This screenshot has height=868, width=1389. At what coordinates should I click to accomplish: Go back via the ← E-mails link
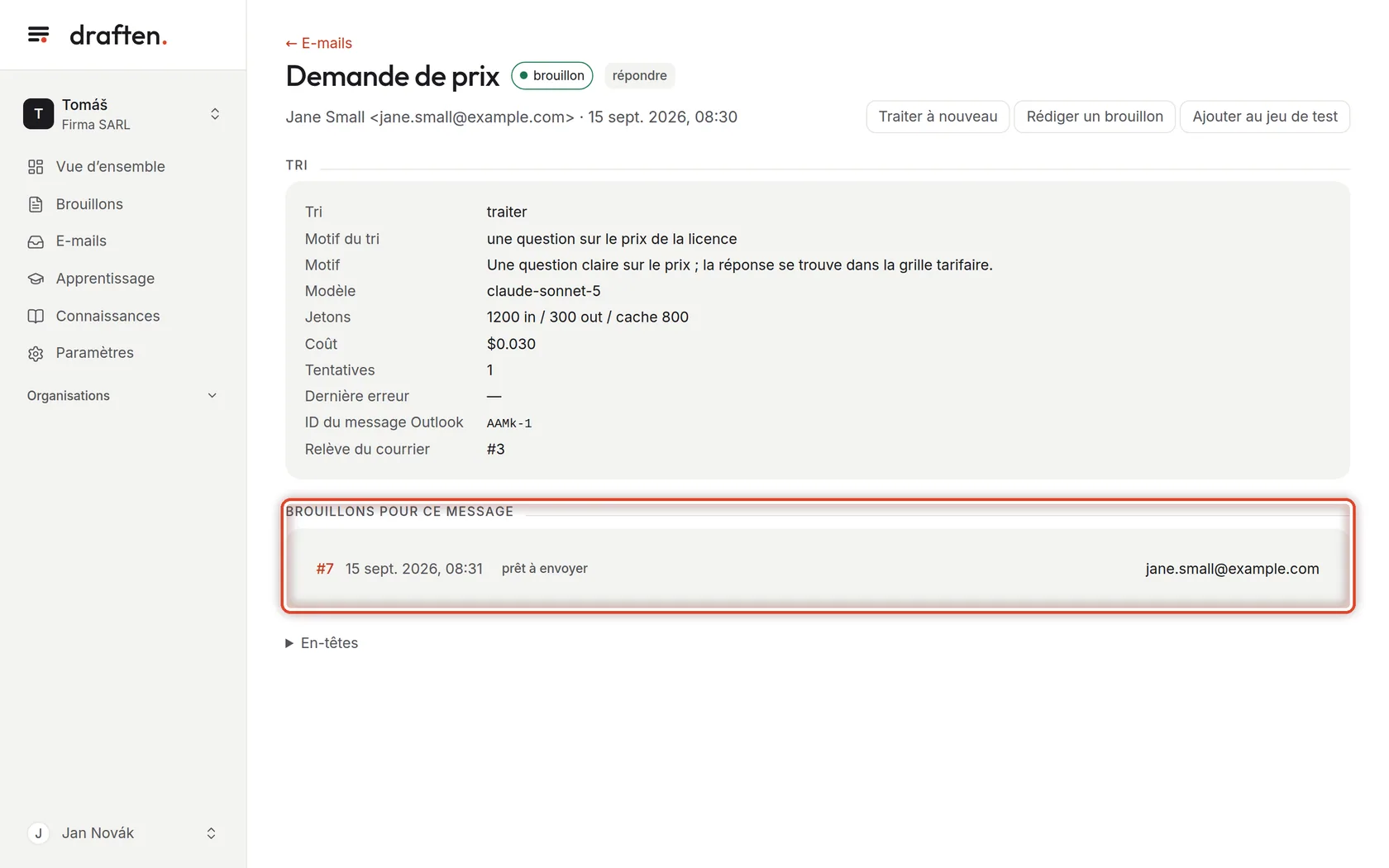click(319, 43)
